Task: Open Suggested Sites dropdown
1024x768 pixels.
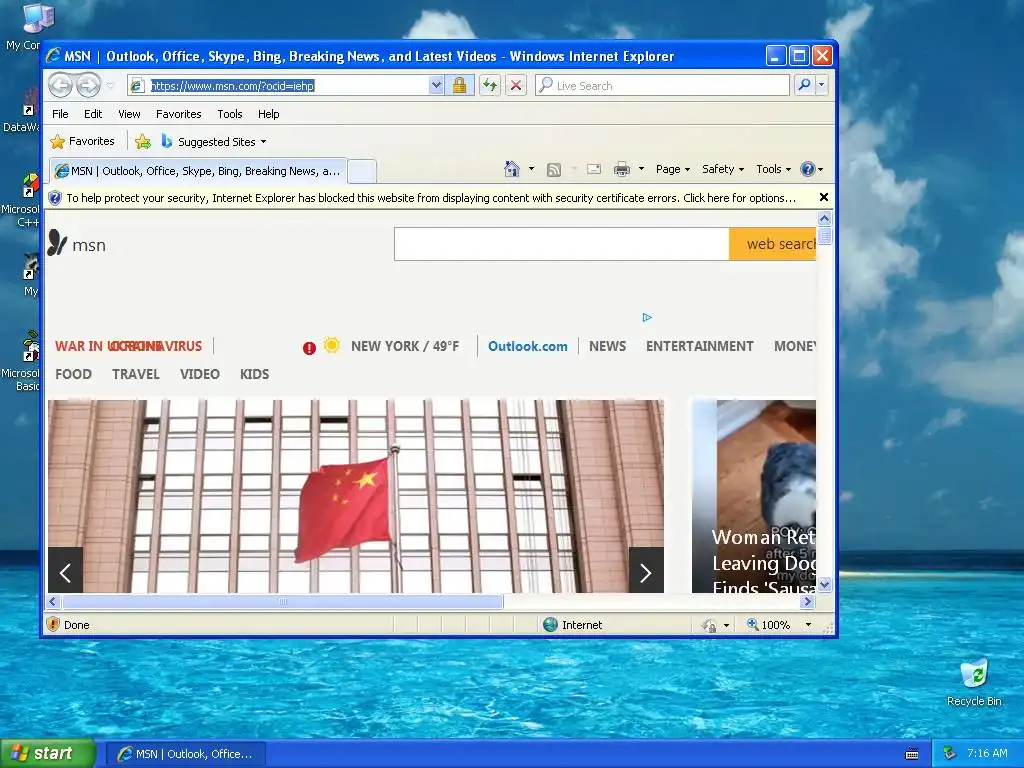Action: pos(214,141)
